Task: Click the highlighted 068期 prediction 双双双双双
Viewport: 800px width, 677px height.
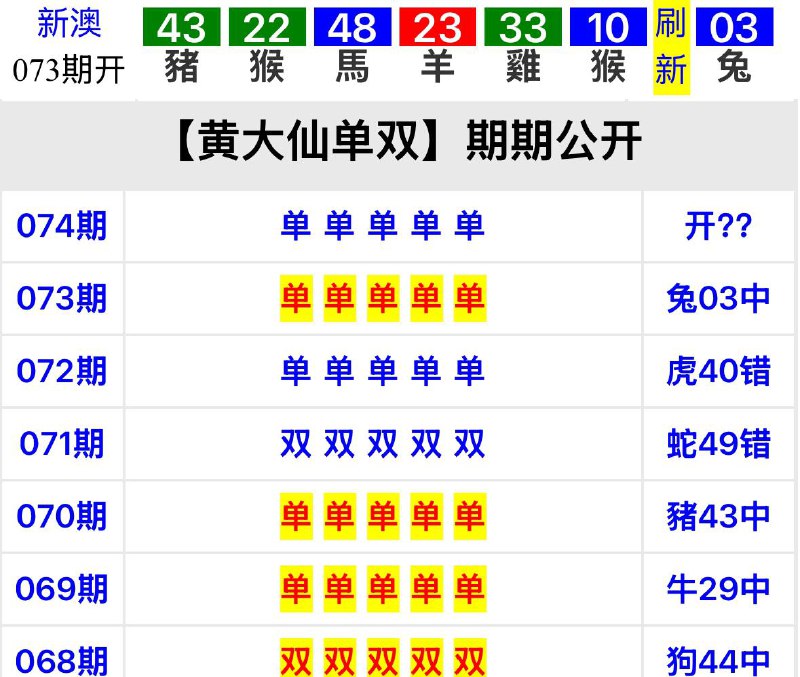Action: click(383, 658)
